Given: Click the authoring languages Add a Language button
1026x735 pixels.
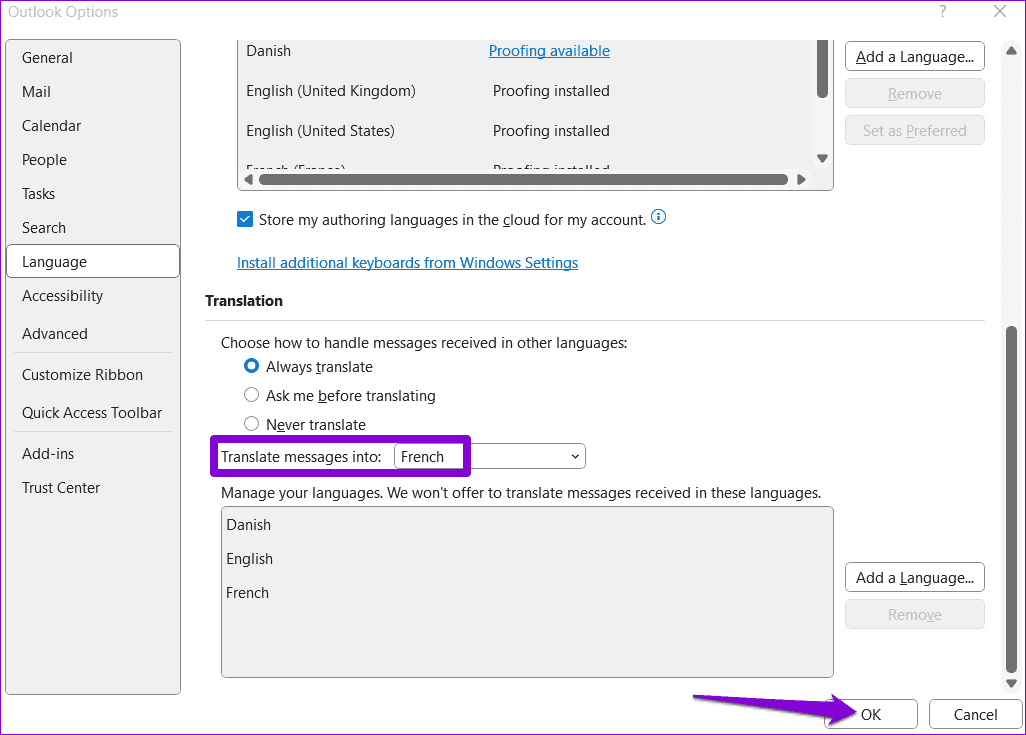Looking at the screenshot, I should [915, 57].
